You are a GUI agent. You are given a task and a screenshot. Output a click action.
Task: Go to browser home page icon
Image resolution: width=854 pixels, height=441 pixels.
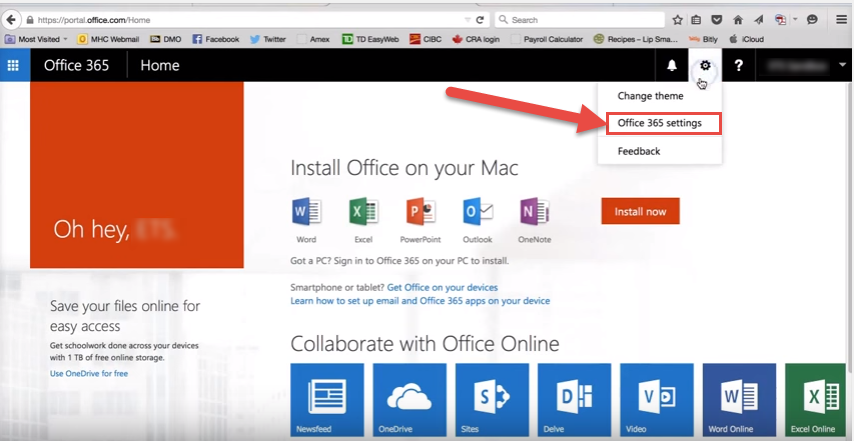[738, 20]
